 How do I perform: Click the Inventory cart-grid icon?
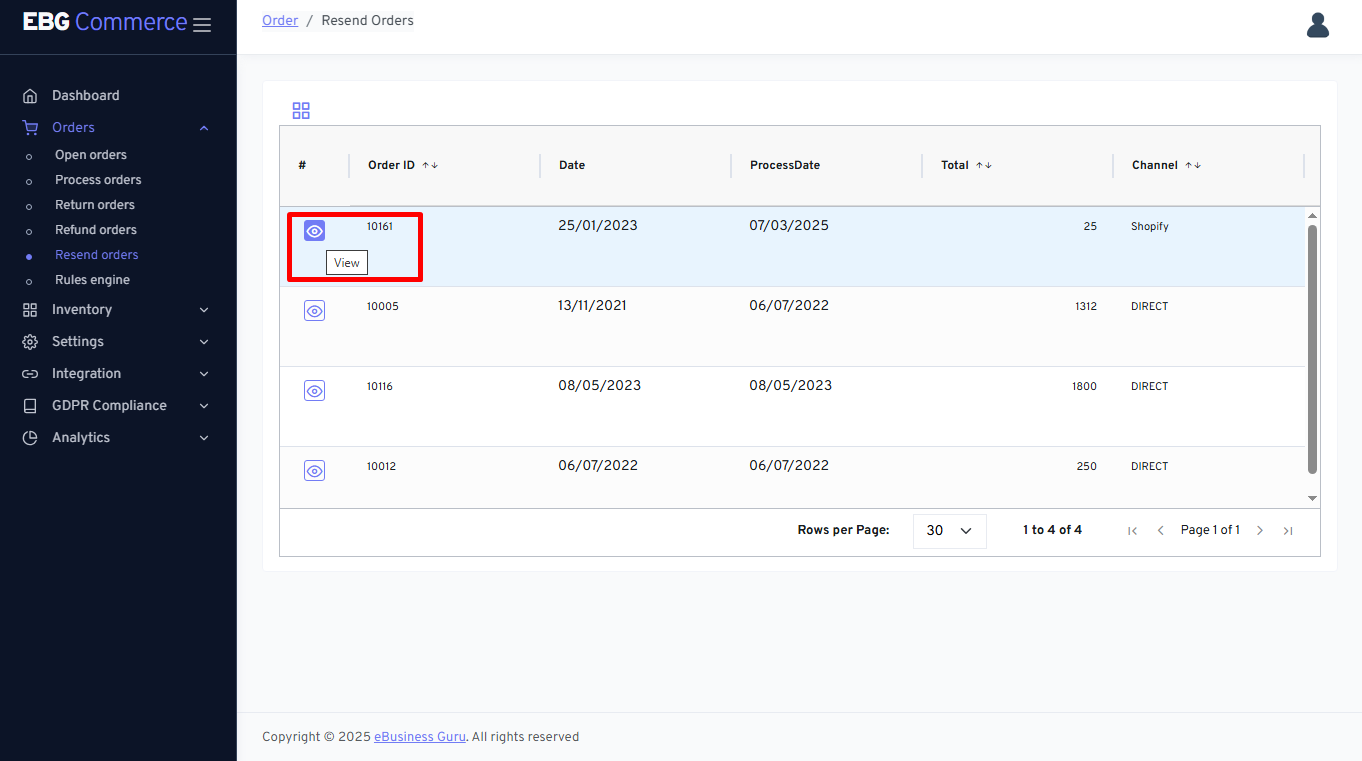29,309
